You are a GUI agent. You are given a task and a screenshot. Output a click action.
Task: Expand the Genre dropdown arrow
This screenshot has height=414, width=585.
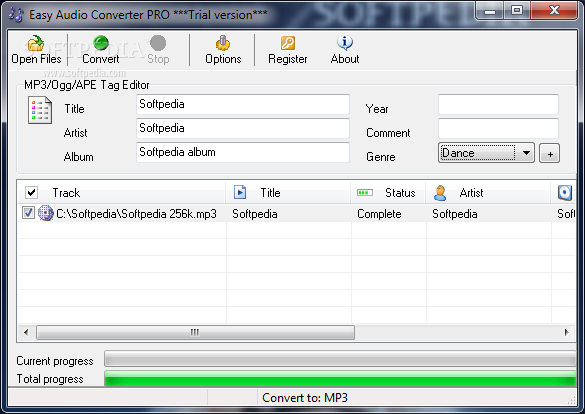(526, 153)
